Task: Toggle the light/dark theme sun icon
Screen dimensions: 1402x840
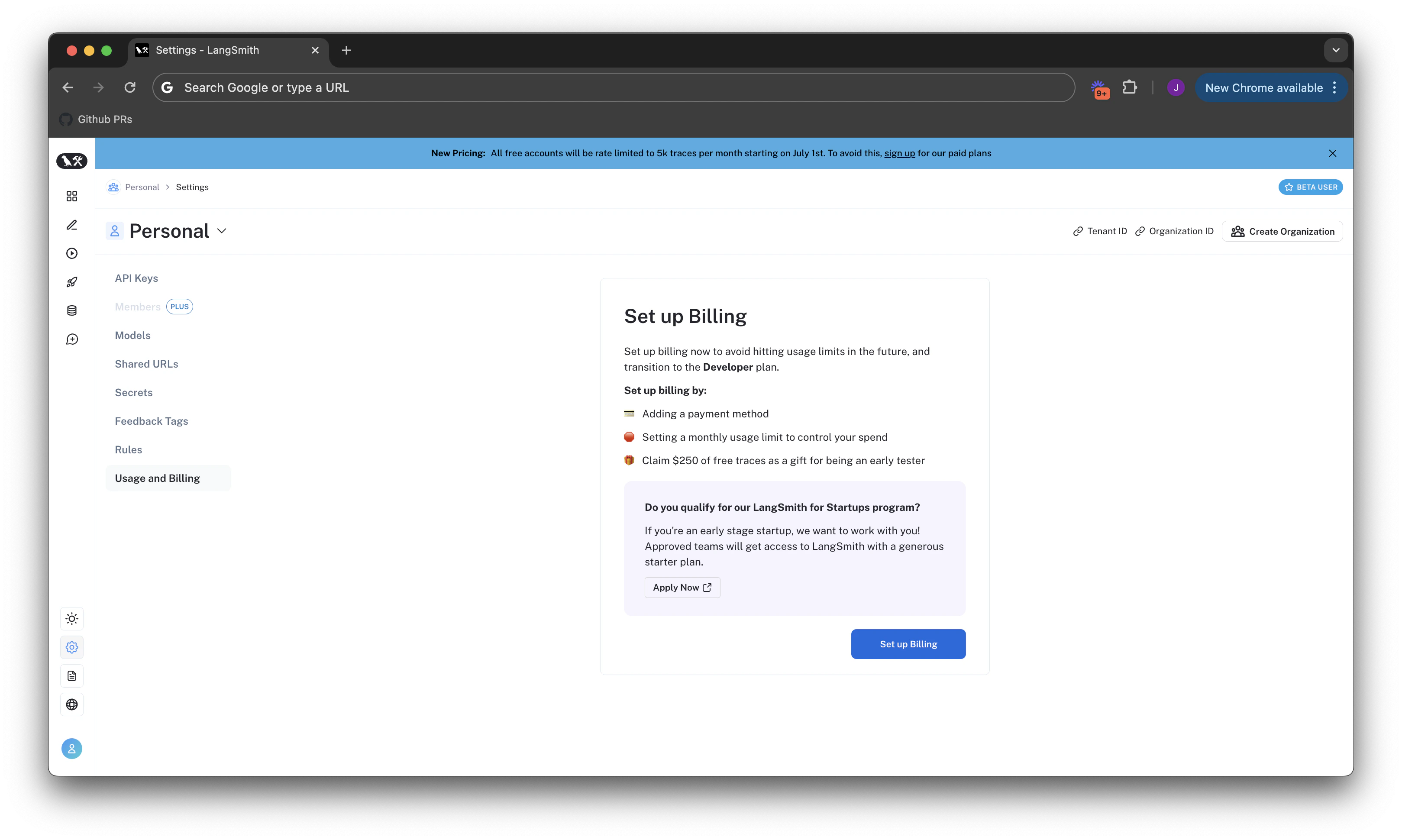Action: [72, 619]
